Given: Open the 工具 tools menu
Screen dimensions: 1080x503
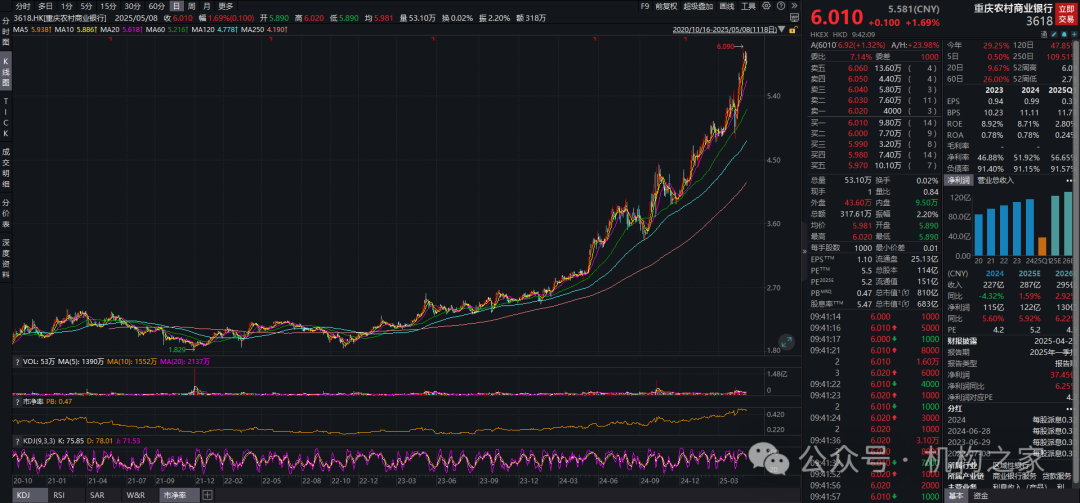Looking at the screenshot, I should tap(749, 6).
